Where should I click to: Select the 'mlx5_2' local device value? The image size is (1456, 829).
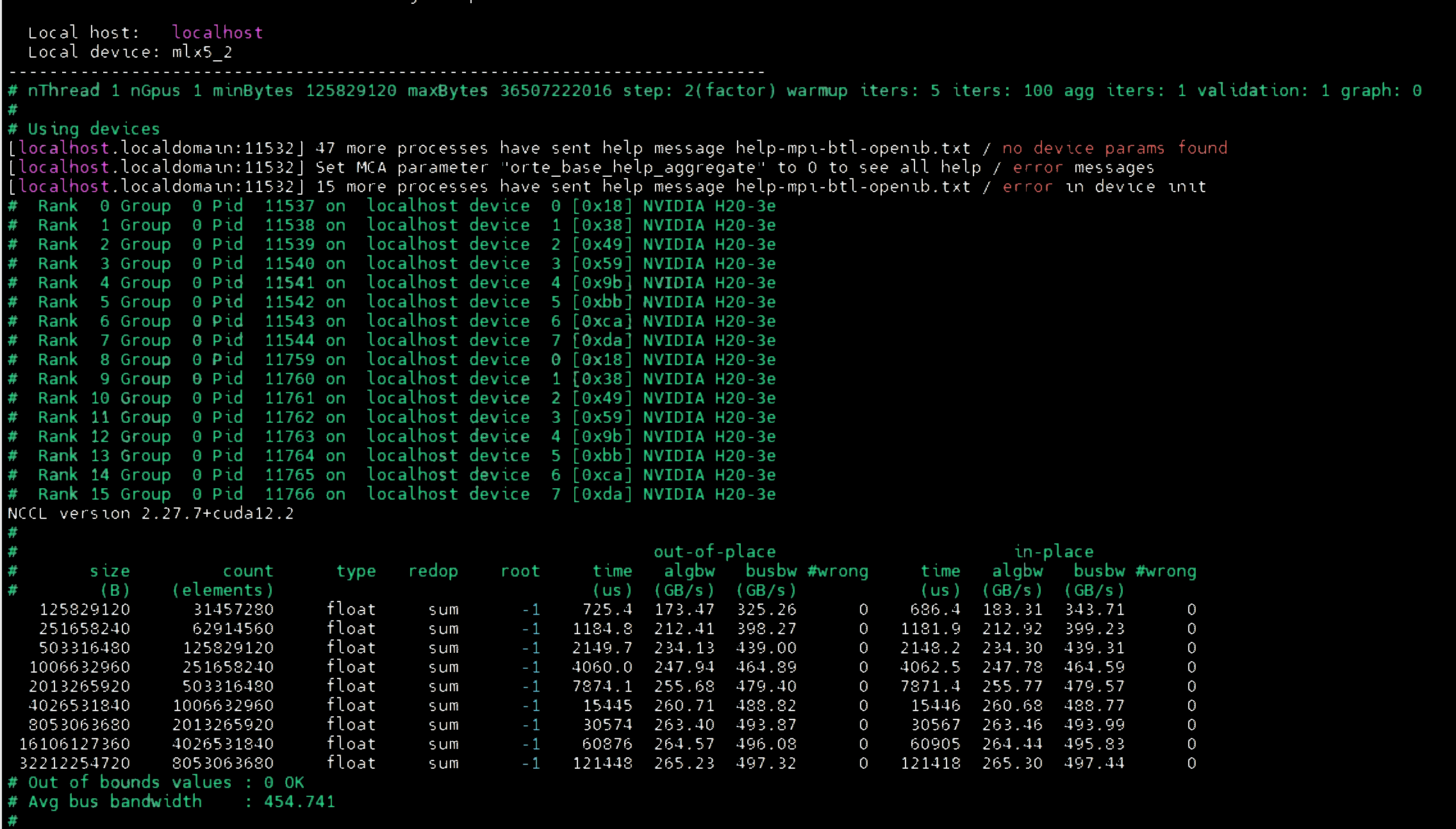pos(202,53)
